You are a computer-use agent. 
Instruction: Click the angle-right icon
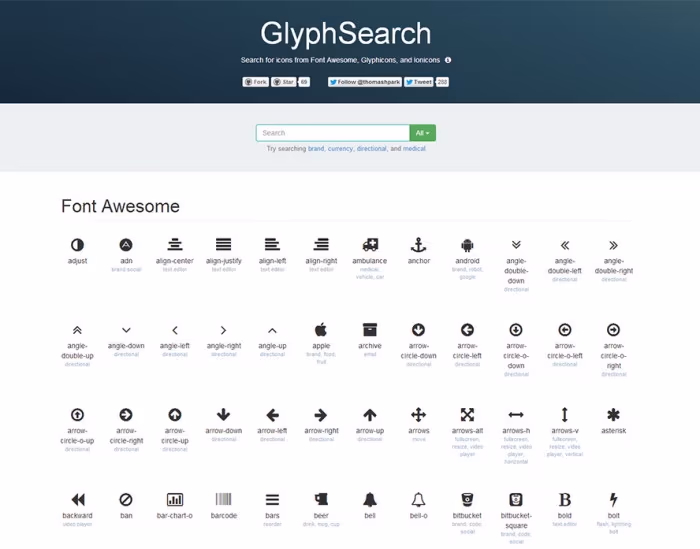click(x=224, y=330)
